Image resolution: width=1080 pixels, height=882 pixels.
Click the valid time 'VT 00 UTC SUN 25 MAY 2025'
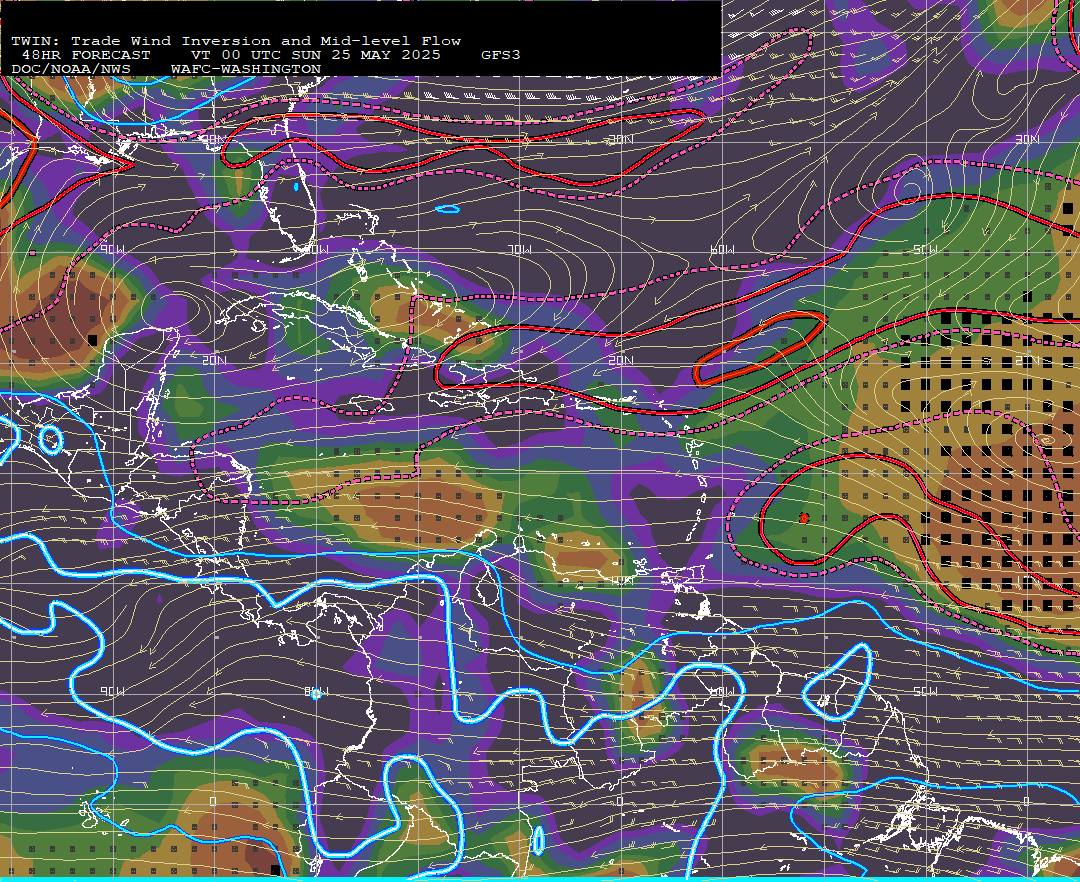[315, 55]
